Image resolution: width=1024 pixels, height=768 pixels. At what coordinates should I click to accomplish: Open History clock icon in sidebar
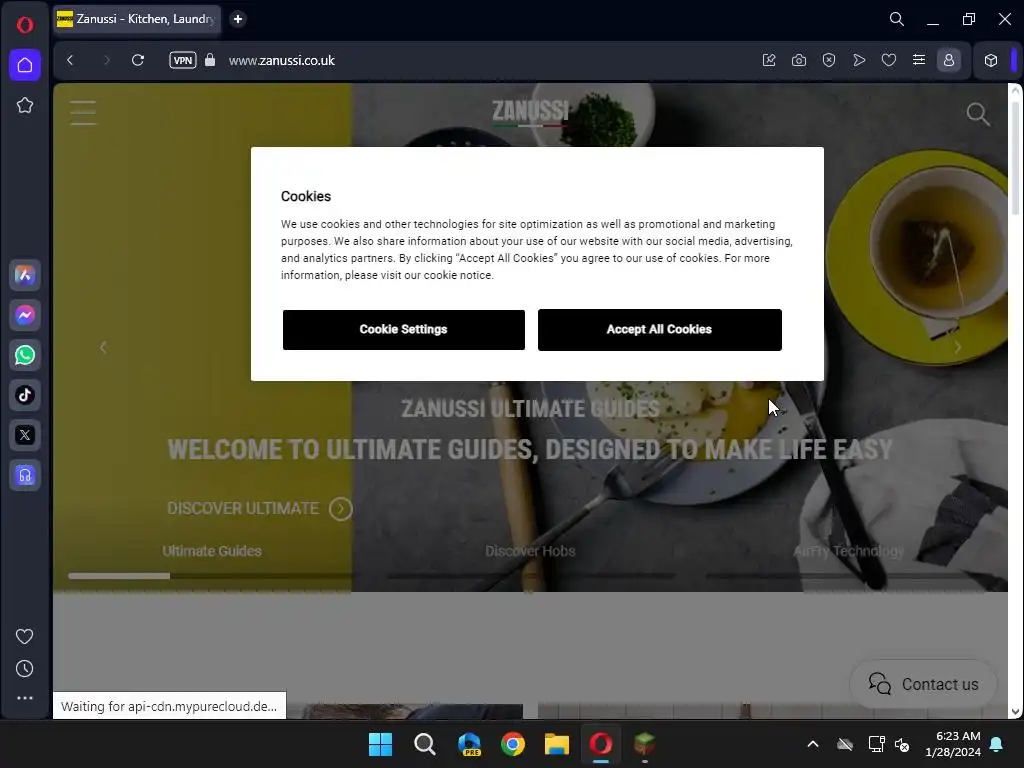point(24,668)
